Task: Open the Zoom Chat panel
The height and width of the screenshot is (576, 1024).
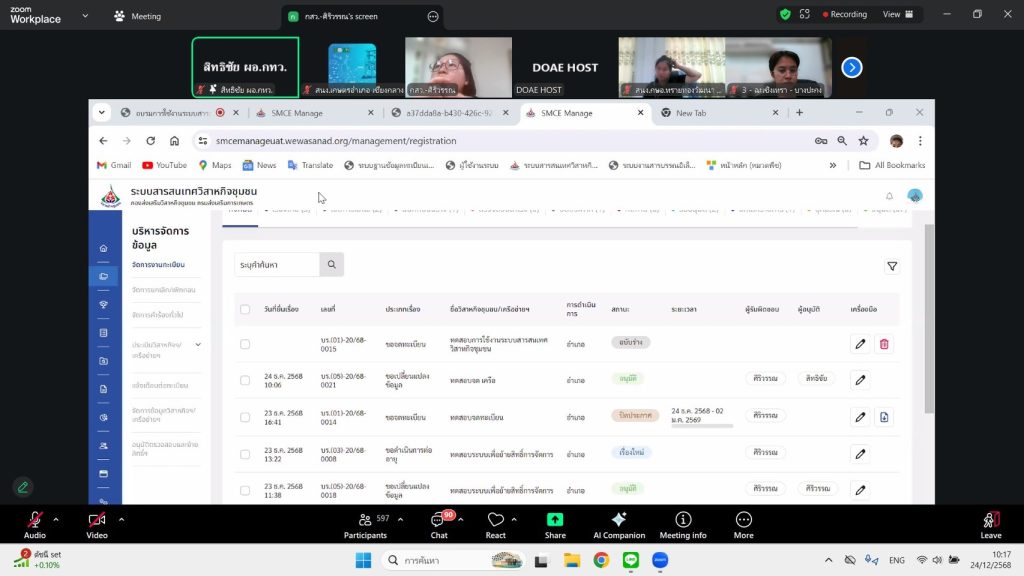Action: [x=437, y=520]
